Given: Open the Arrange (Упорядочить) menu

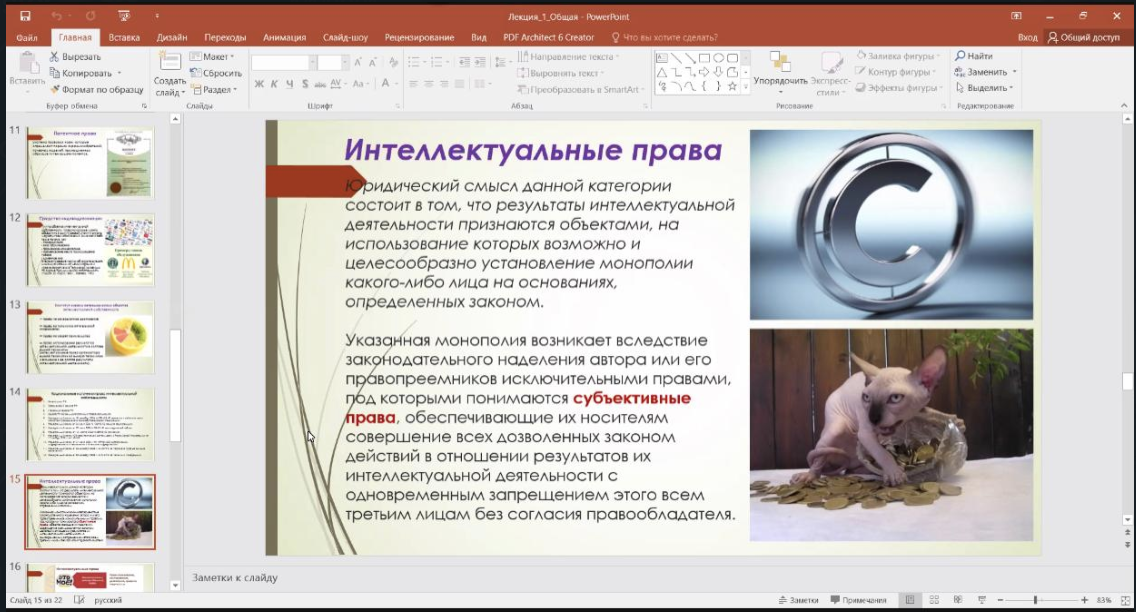Looking at the screenshot, I should [780, 72].
